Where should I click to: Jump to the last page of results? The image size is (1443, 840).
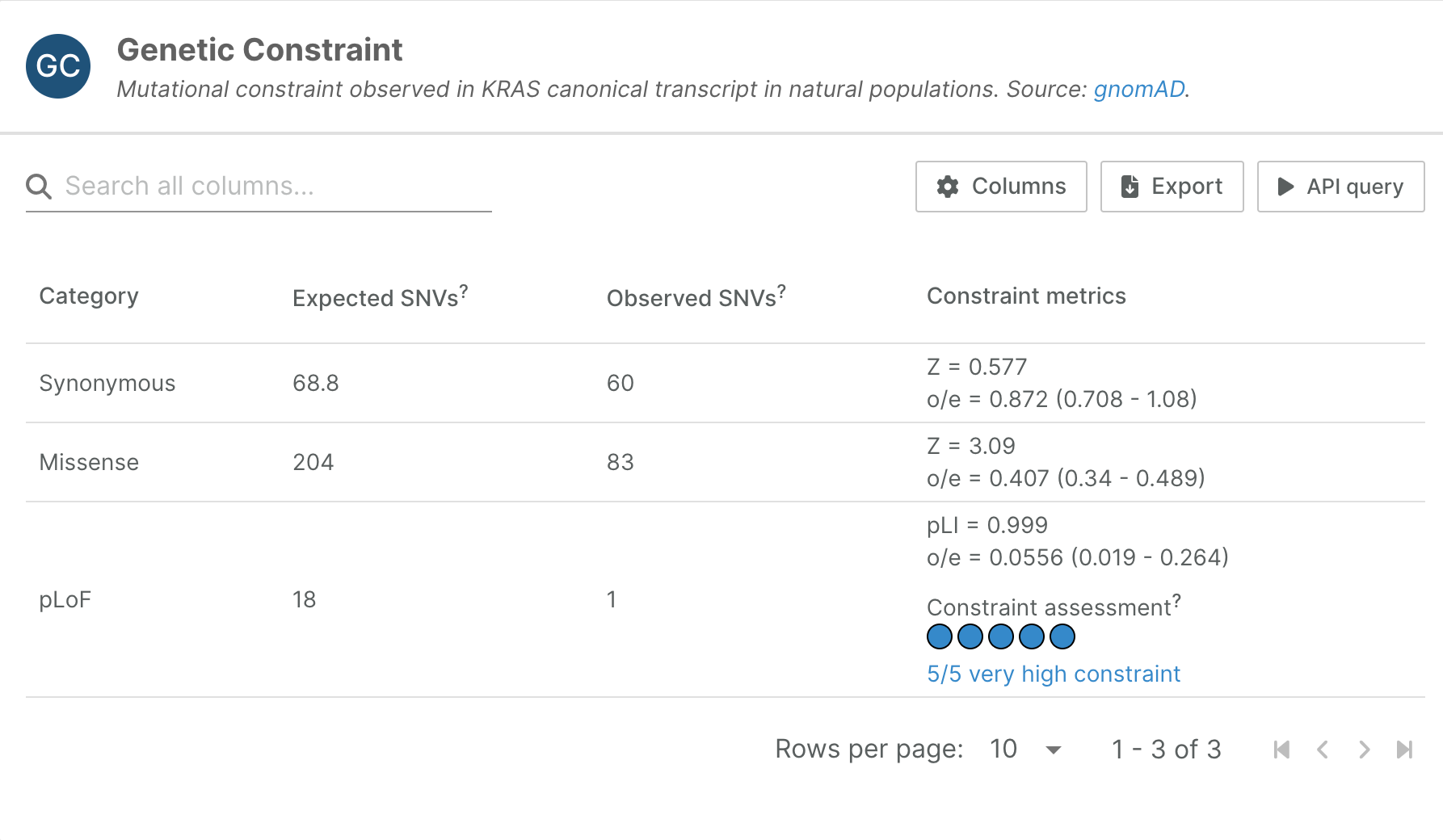point(1405,750)
